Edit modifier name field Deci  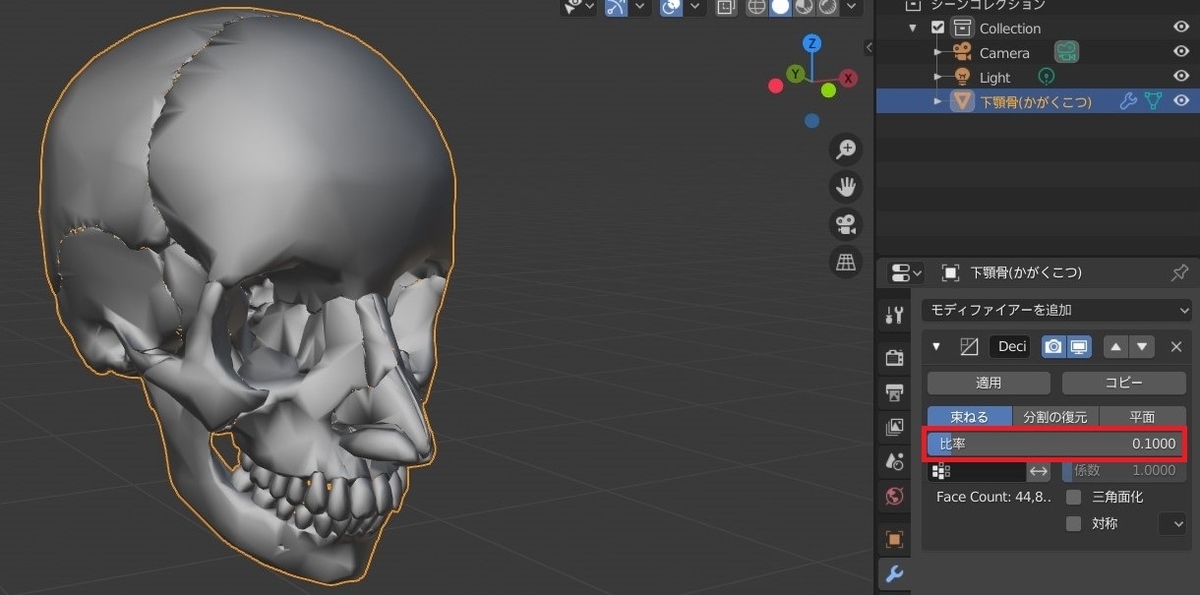[x=1011, y=347]
